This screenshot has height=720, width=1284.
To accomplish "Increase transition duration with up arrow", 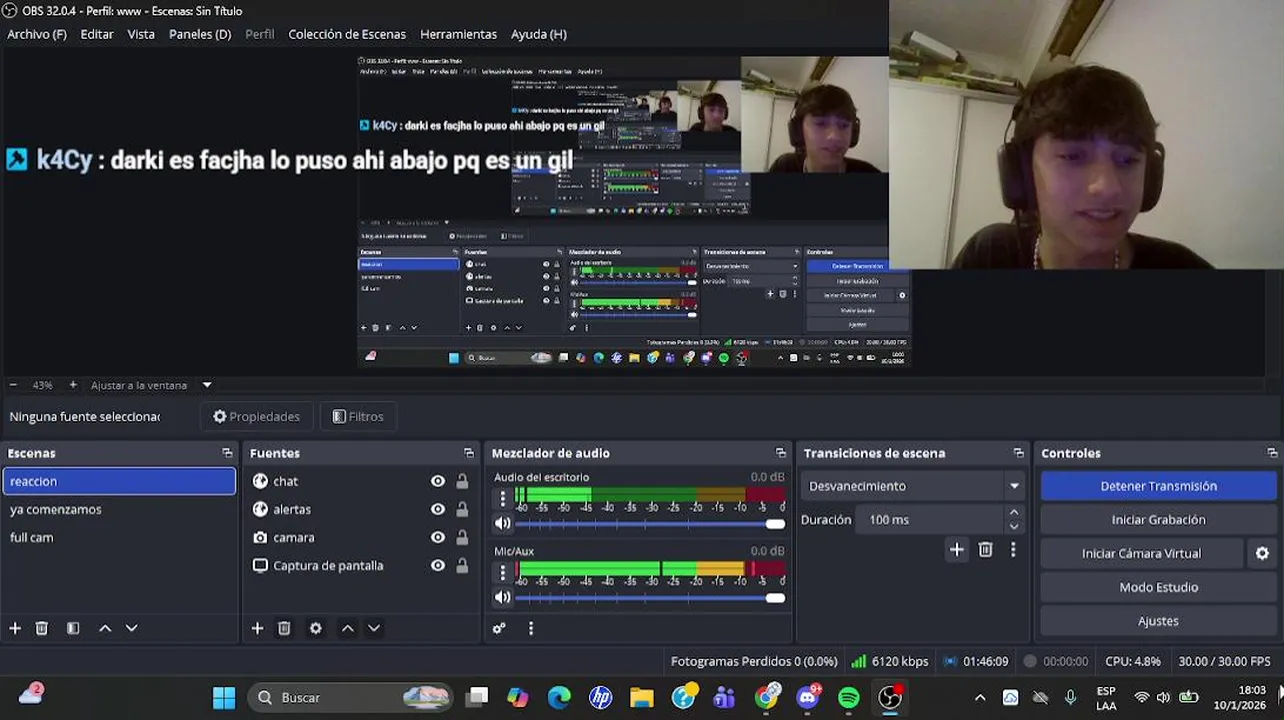I will click(x=1014, y=513).
